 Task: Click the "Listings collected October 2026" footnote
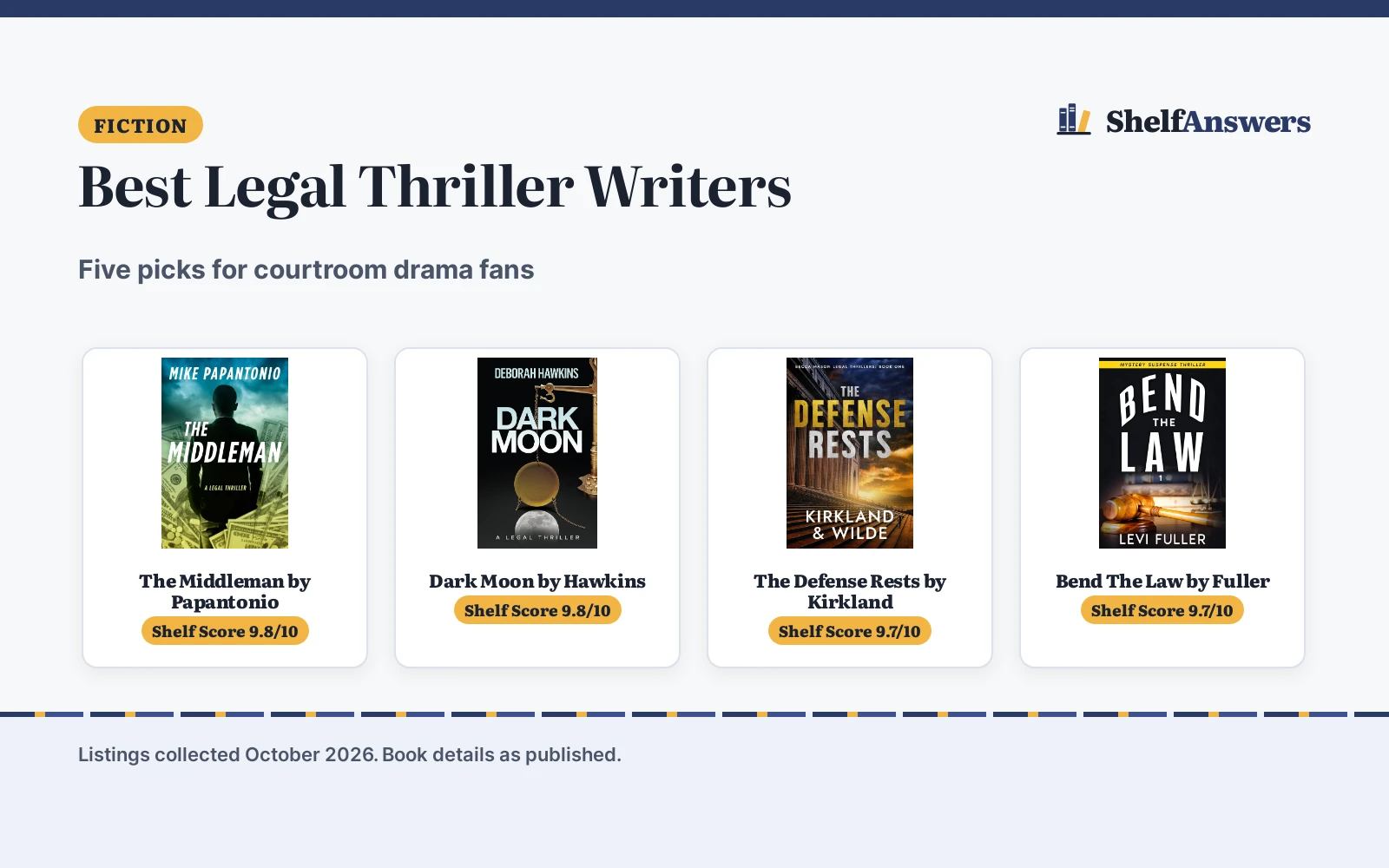coord(350,754)
